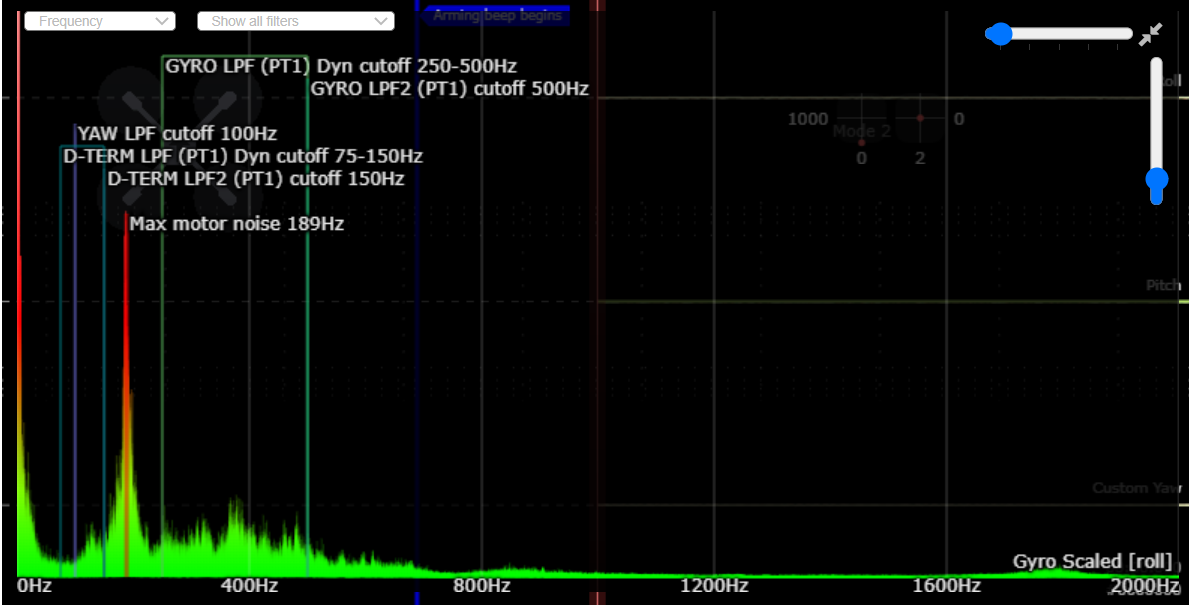Select the GYRO LPF2 cutoff 500Hz label
The image size is (1189, 605).
tap(449, 88)
